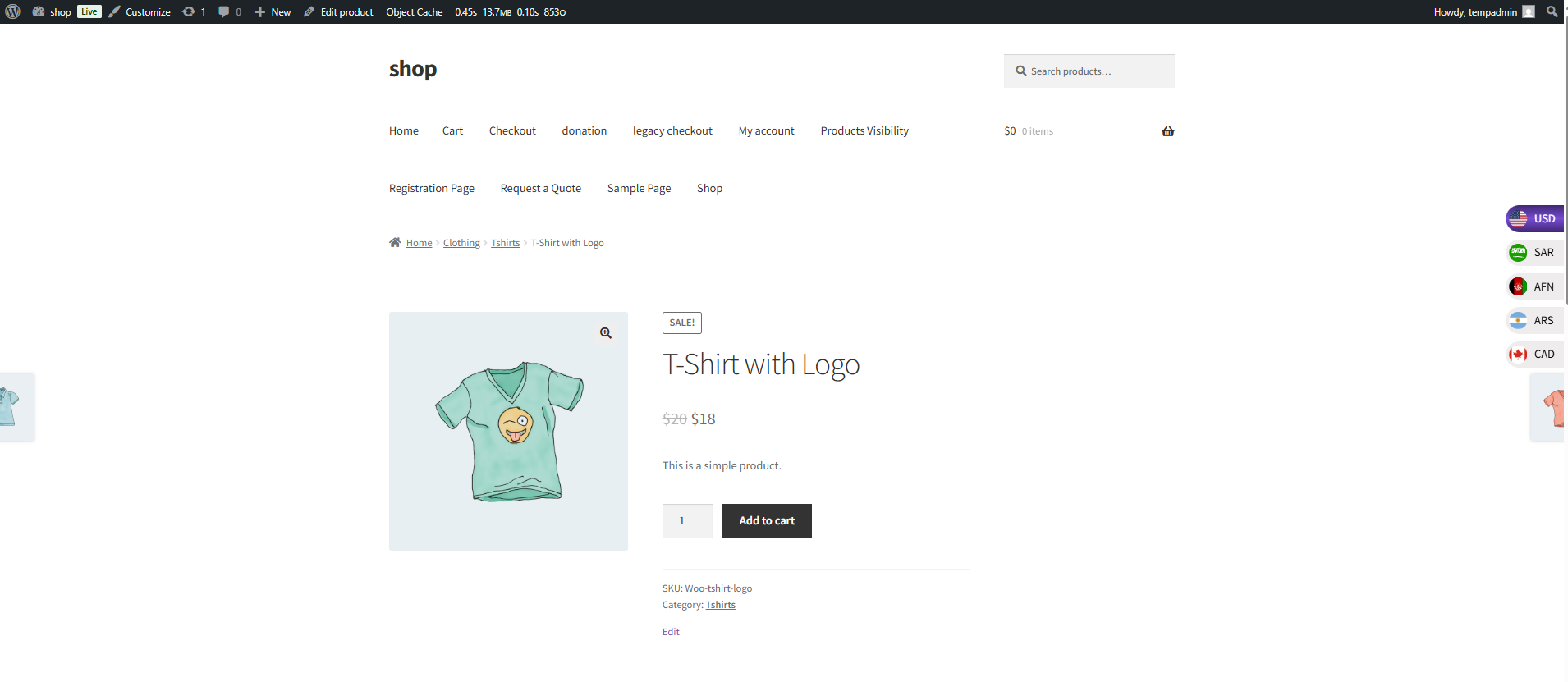Open the T-shirt product image
Image resolution: width=1568 pixels, height=682 pixels.
pos(508,431)
